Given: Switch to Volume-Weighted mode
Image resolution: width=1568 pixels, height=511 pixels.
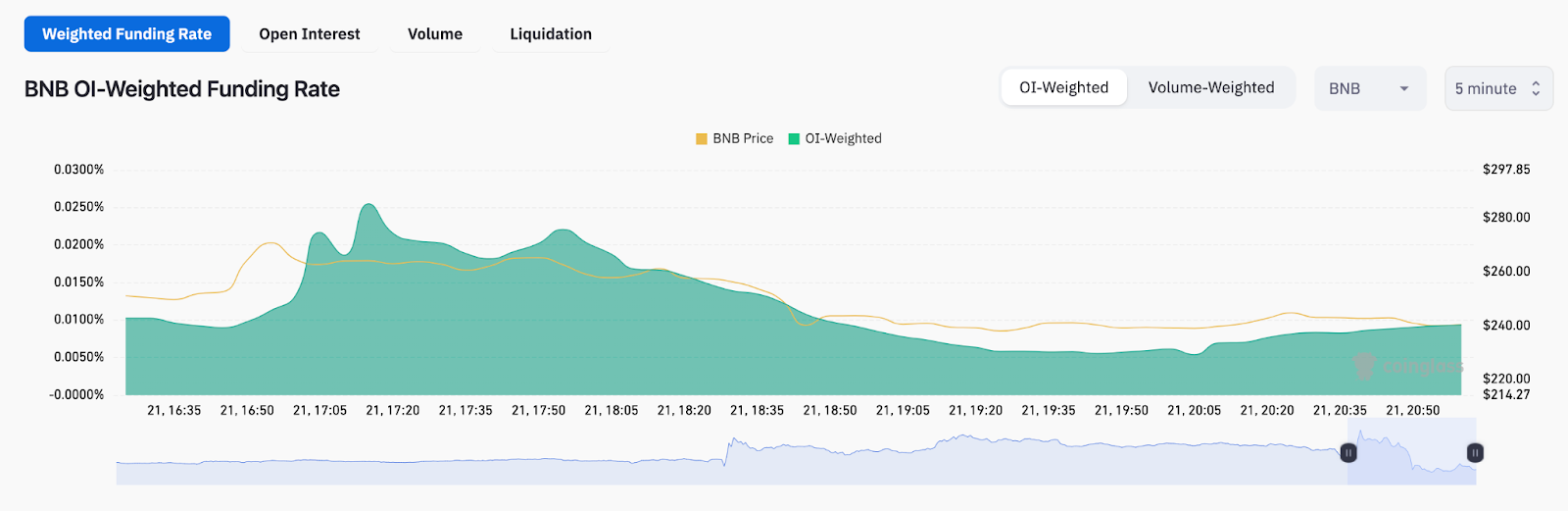Looking at the screenshot, I should pyautogui.click(x=1211, y=87).
